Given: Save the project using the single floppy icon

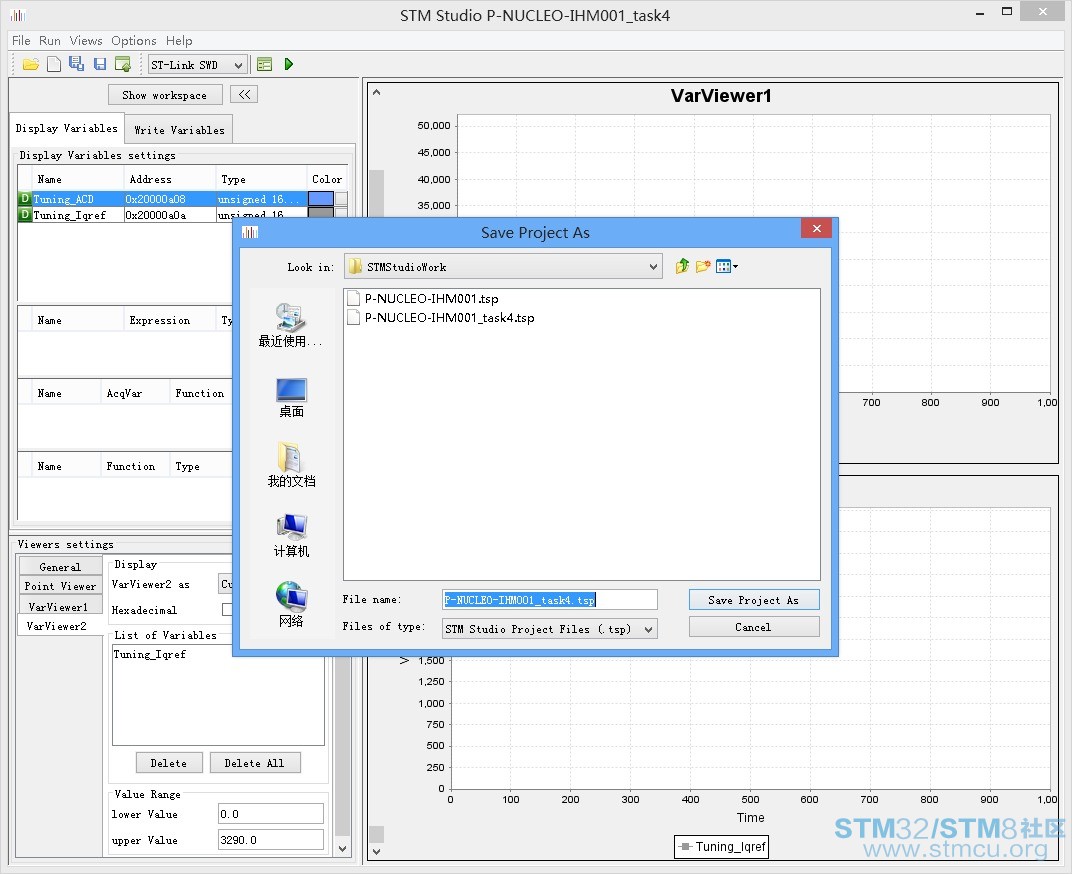Looking at the screenshot, I should 100,64.
